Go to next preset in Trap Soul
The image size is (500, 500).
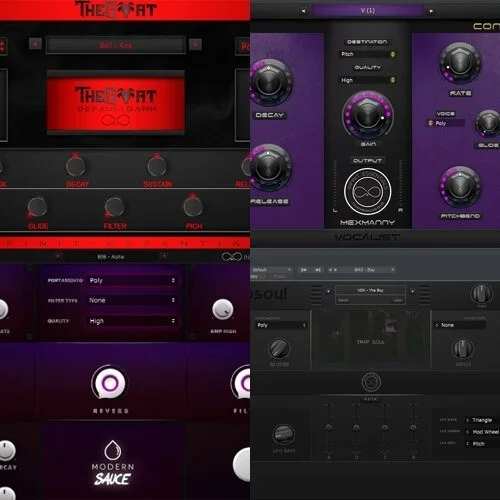tap(413, 291)
